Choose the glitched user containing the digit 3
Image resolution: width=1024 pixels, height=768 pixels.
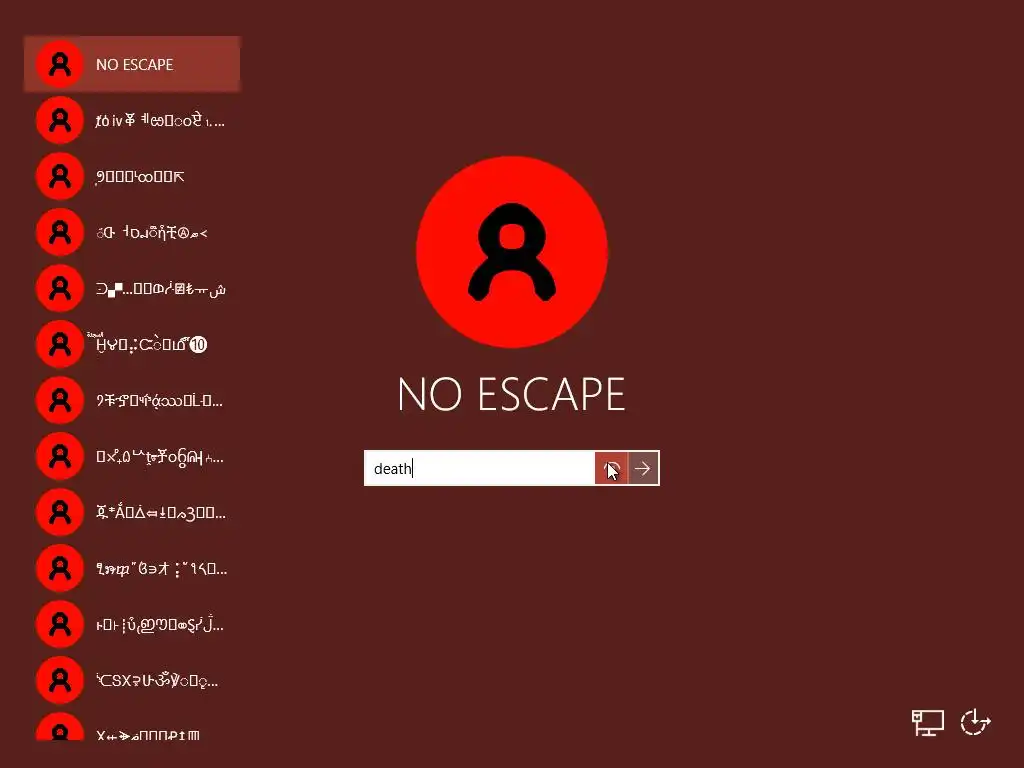pos(132,513)
